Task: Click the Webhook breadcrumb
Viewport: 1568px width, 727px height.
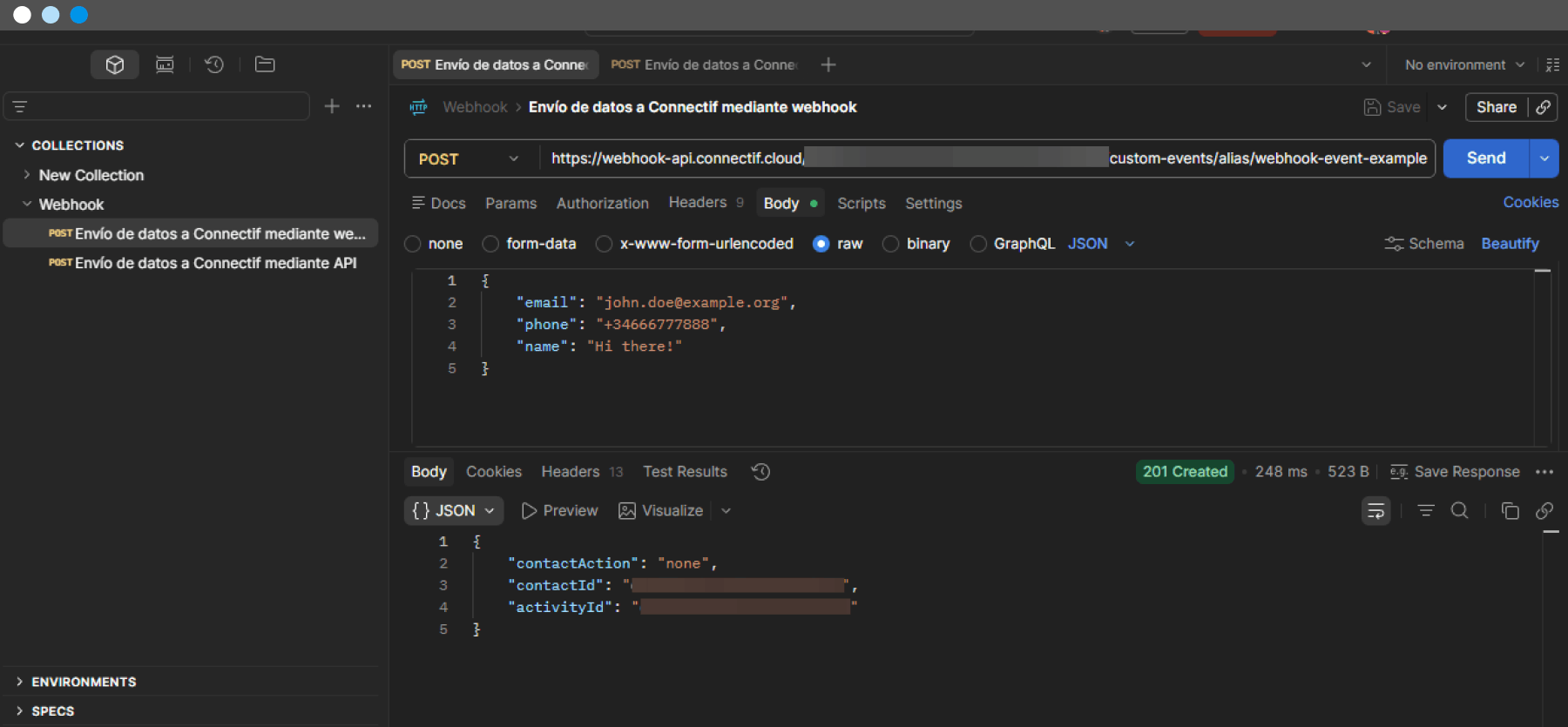Action: (475, 107)
